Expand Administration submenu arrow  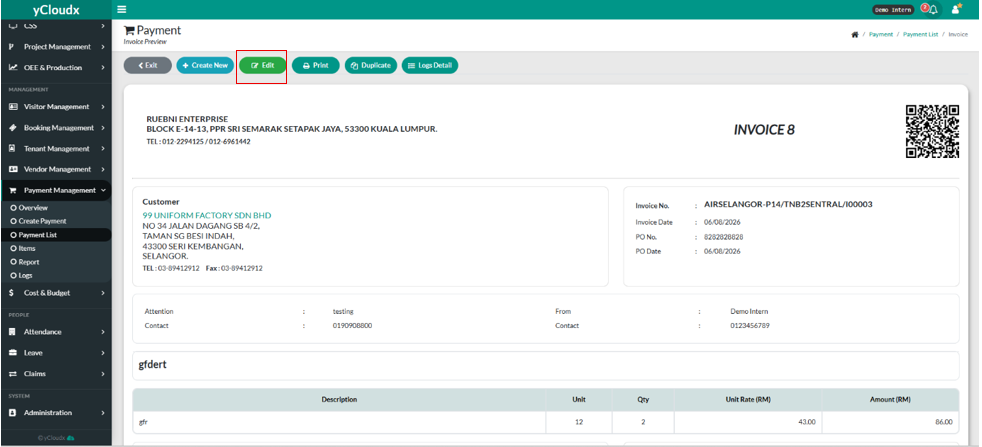tap(103, 413)
